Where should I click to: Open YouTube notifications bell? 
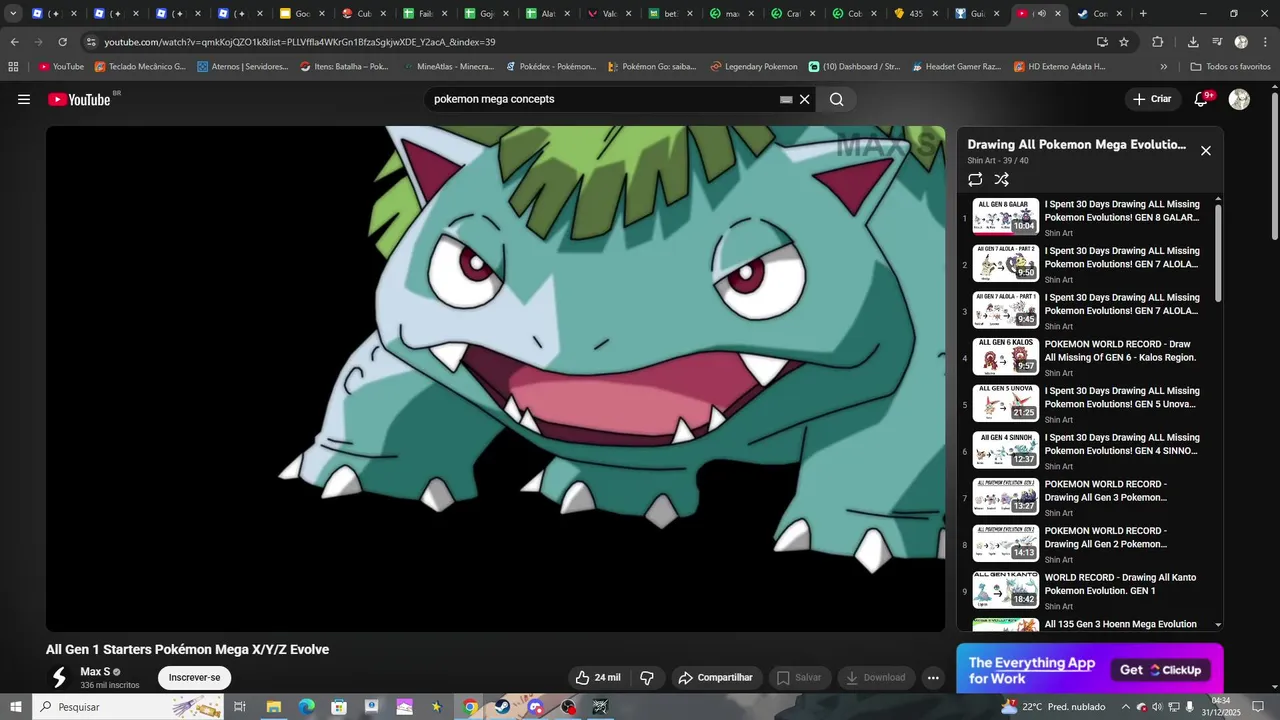pos(1202,99)
